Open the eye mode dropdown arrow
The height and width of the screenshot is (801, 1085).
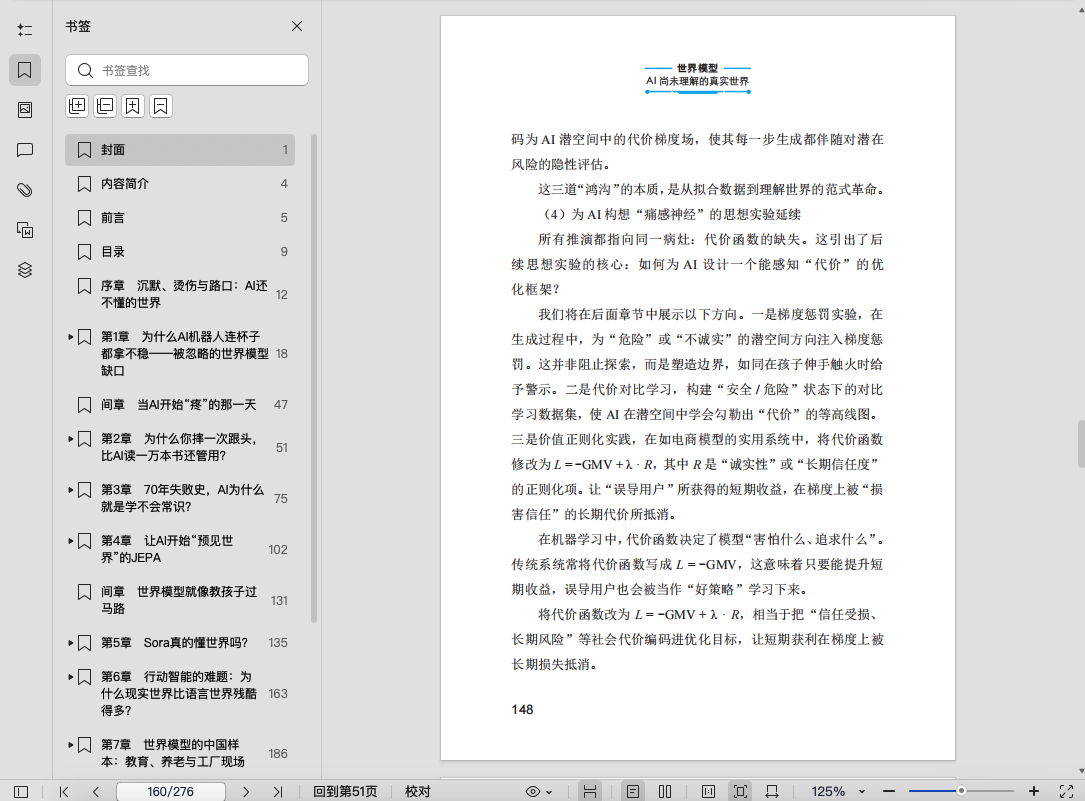[x=549, y=792]
